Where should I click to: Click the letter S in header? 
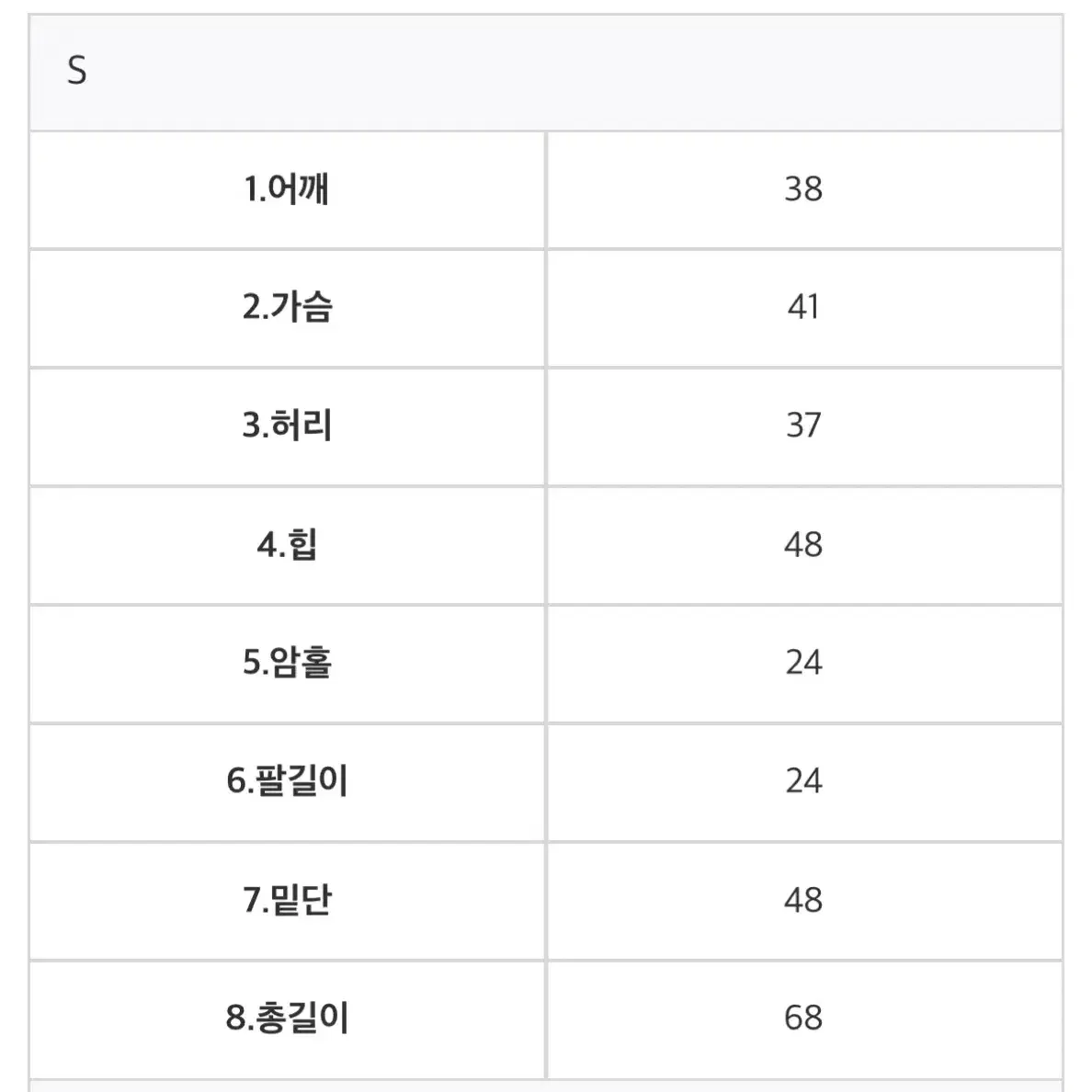(76, 71)
